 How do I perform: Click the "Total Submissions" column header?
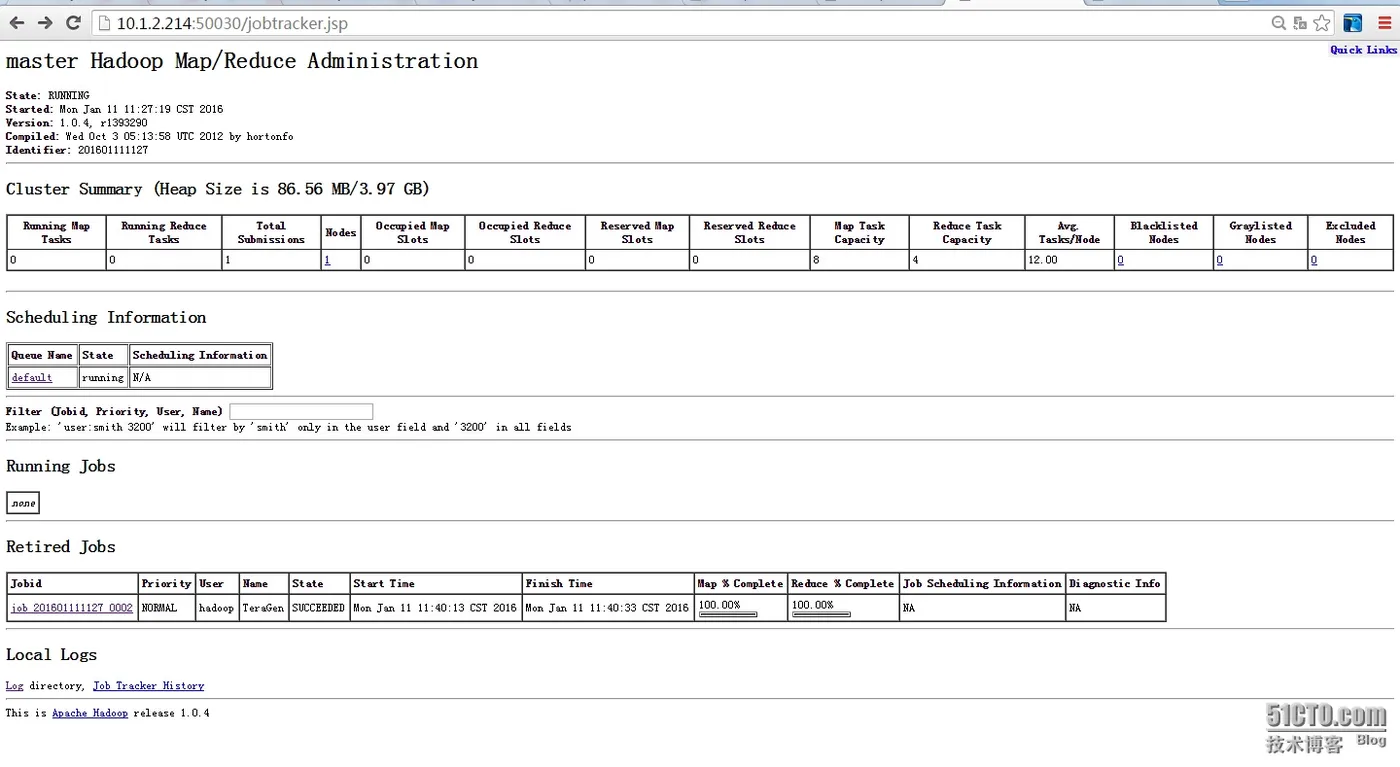point(271,233)
